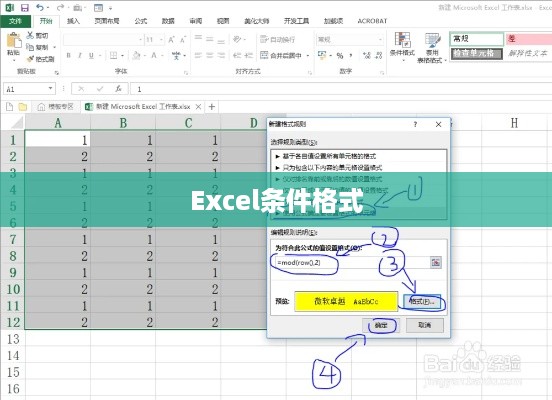Select the Check Cell (检查单元格) gray style

tap(477, 54)
